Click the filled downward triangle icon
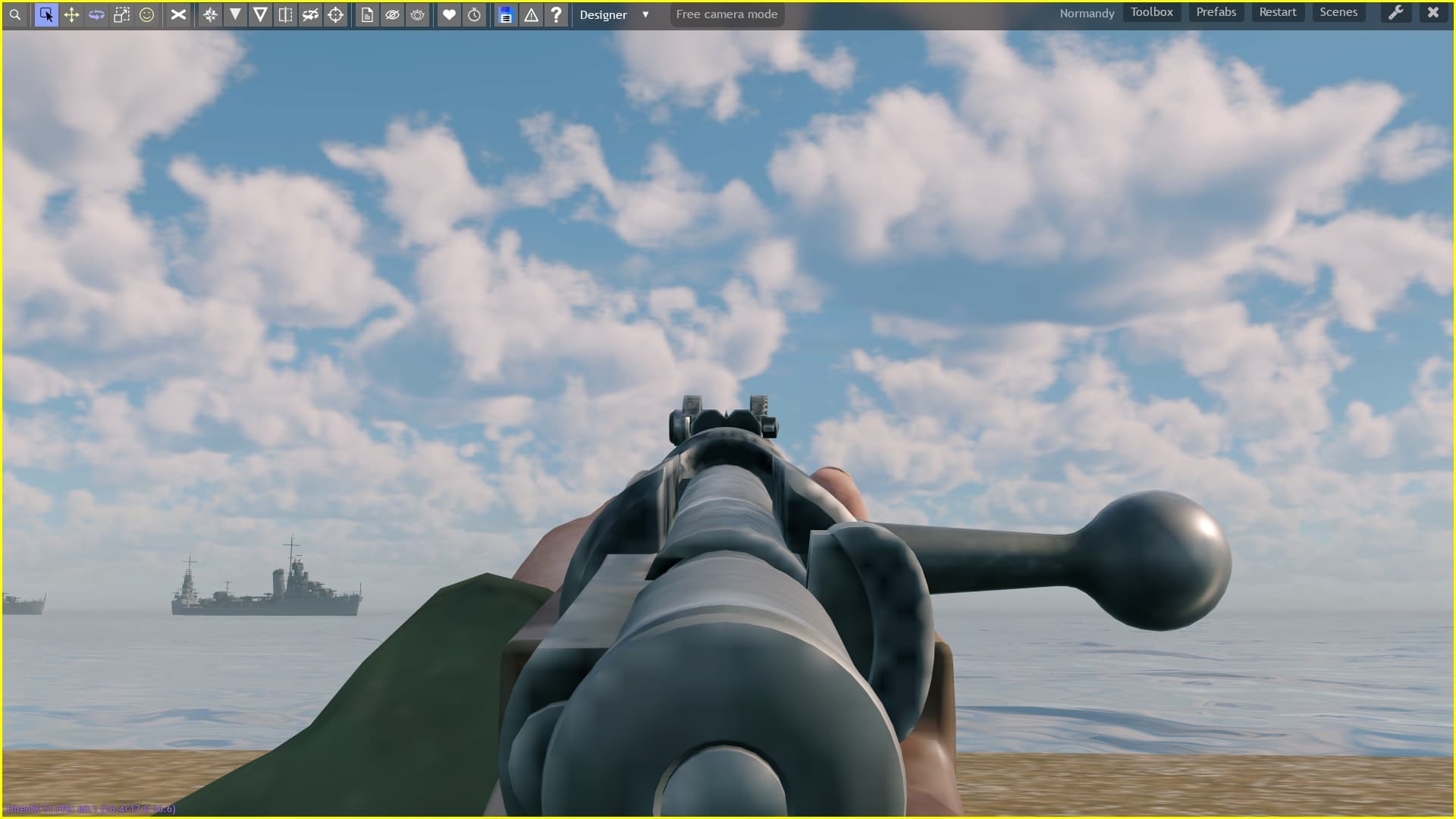 (x=235, y=14)
